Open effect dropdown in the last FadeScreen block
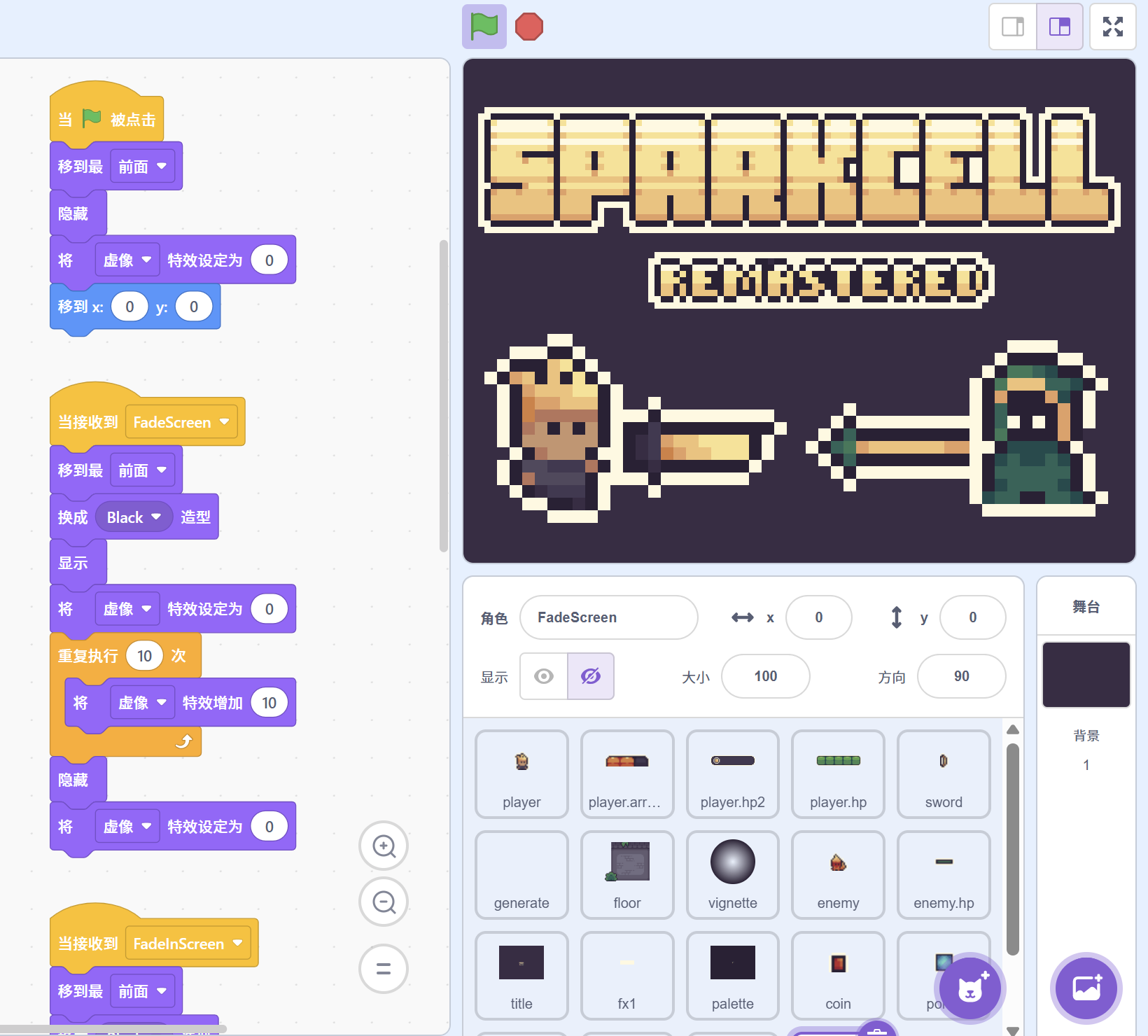Image resolution: width=1148 pixels, height=1036 pixels. [127, 827]
